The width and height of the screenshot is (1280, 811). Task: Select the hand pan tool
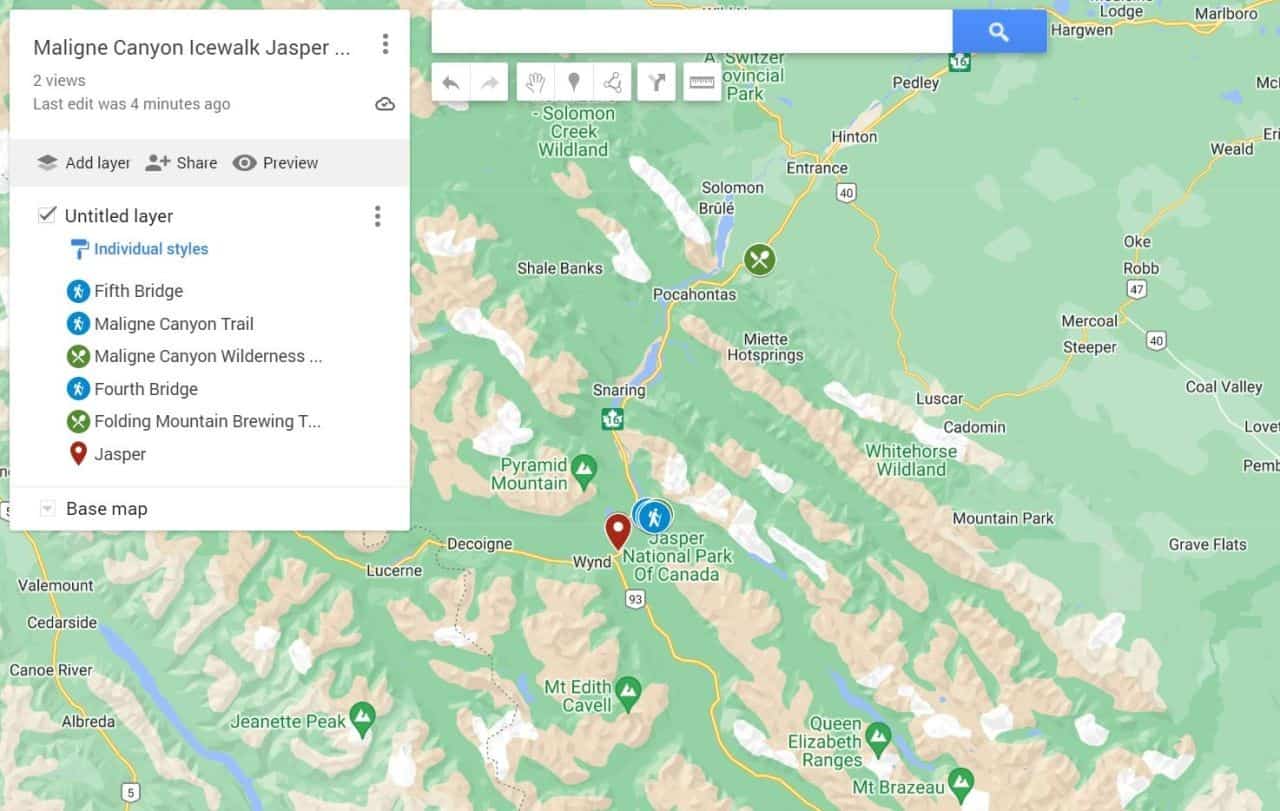pos(535,83)
